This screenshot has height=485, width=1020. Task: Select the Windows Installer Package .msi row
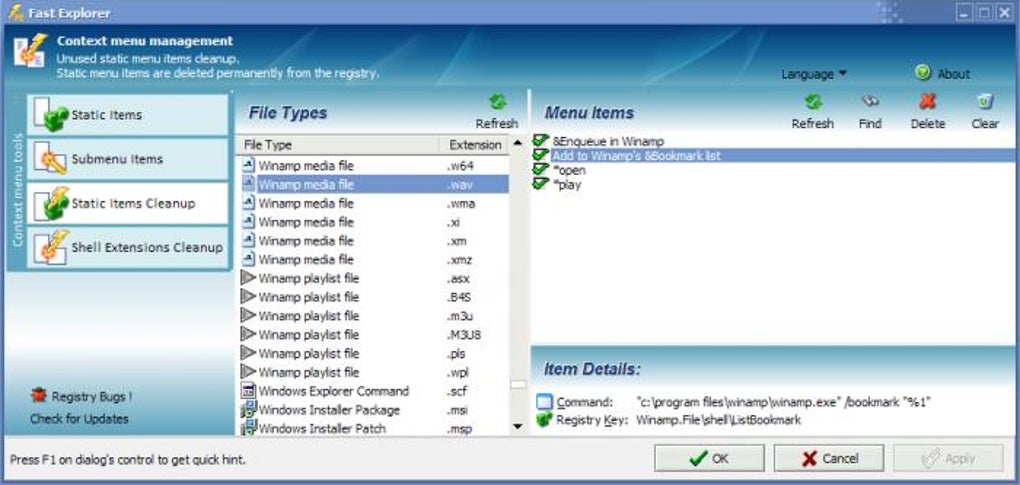(x=373, y=410)
